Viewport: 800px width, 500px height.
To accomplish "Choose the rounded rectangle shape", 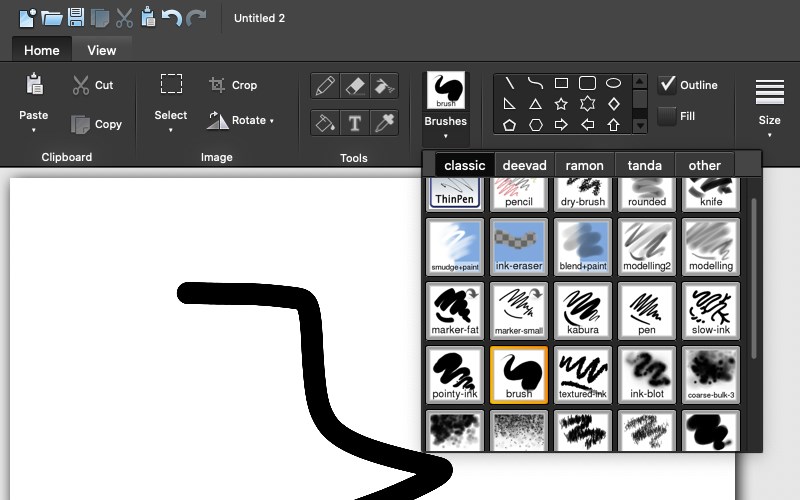I will click(x=587, y=83).
